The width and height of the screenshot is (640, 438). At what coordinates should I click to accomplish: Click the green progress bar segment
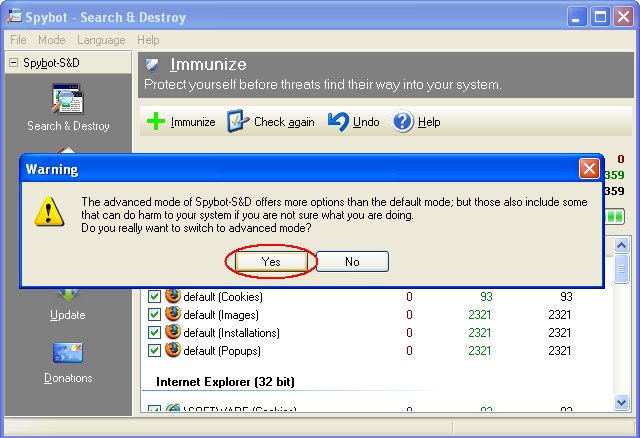pos(614,216)
